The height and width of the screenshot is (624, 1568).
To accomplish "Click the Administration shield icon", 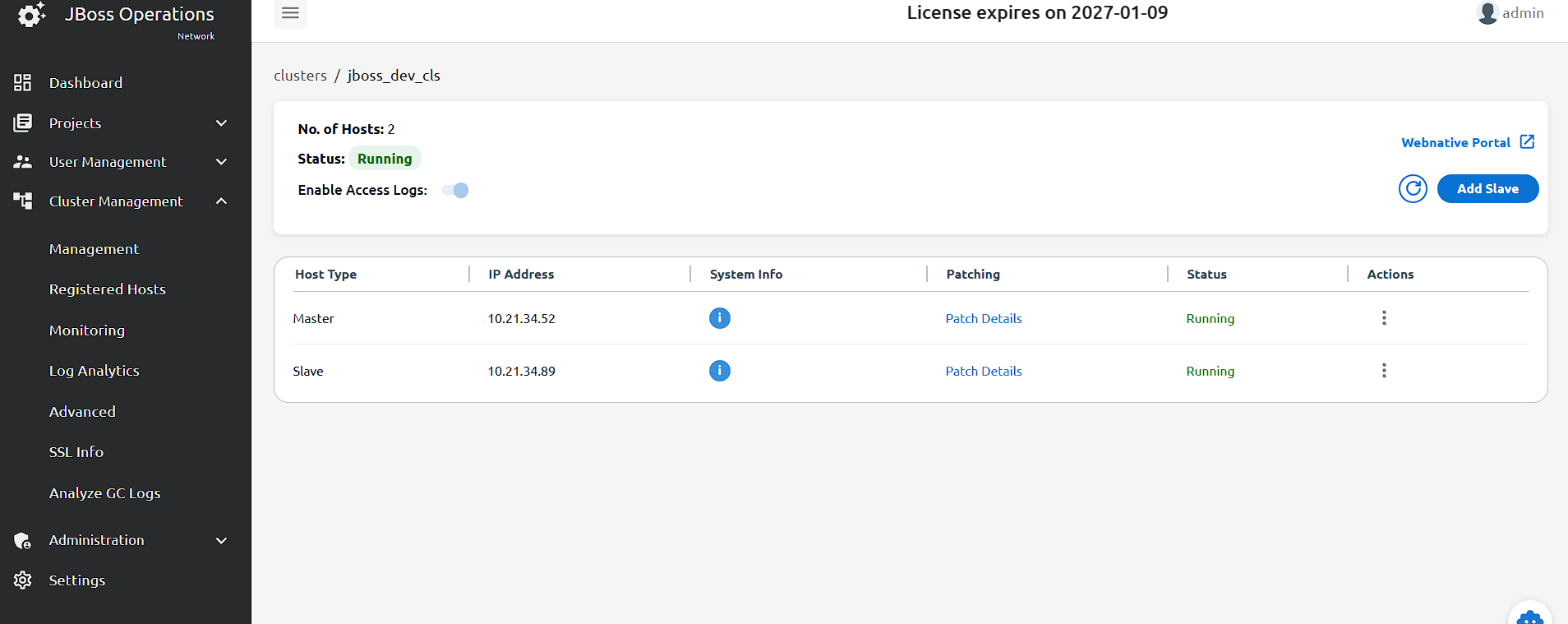I will click(x=23, y=540).
